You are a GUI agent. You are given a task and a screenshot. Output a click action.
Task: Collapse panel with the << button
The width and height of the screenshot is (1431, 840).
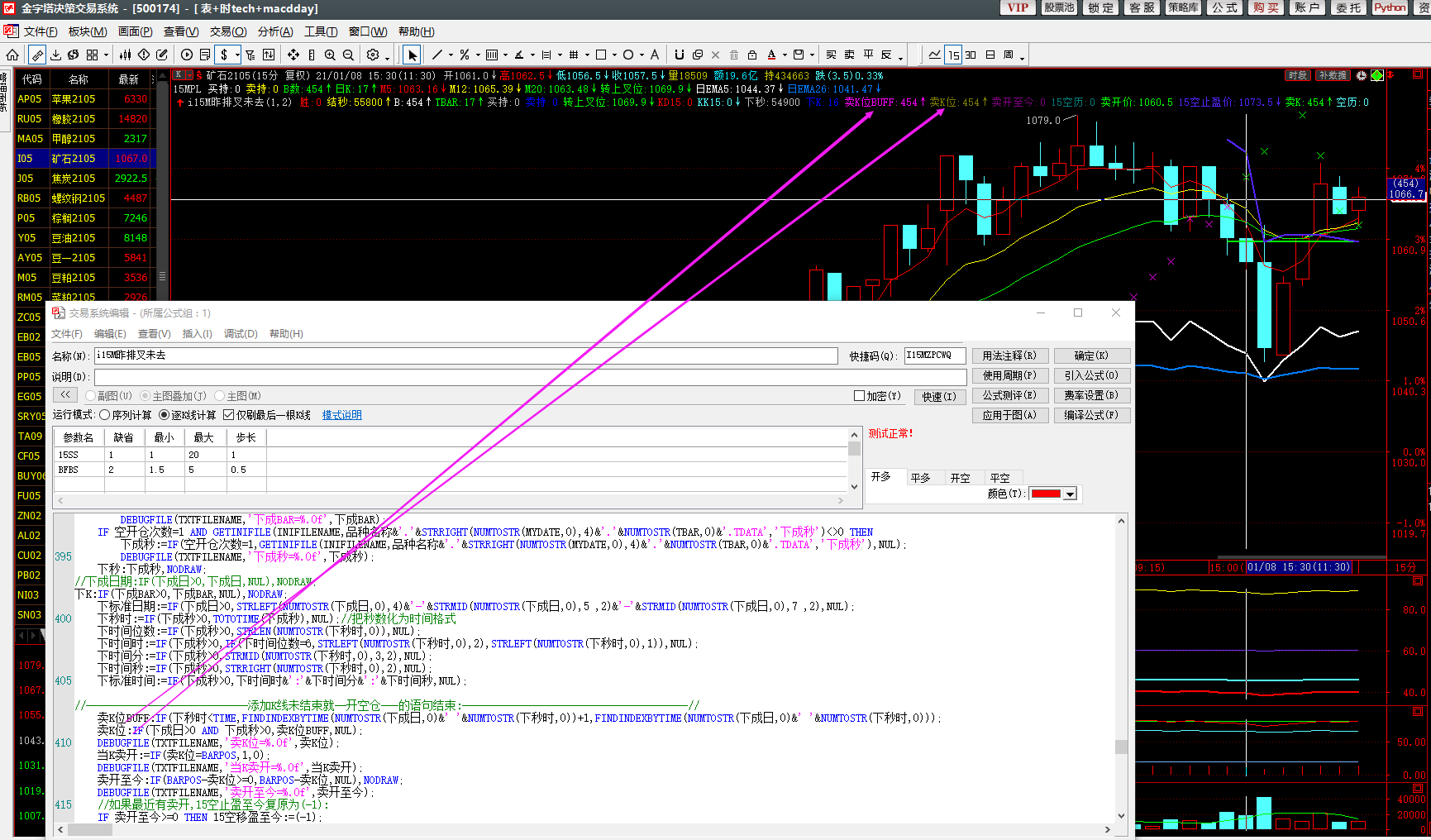65,395
